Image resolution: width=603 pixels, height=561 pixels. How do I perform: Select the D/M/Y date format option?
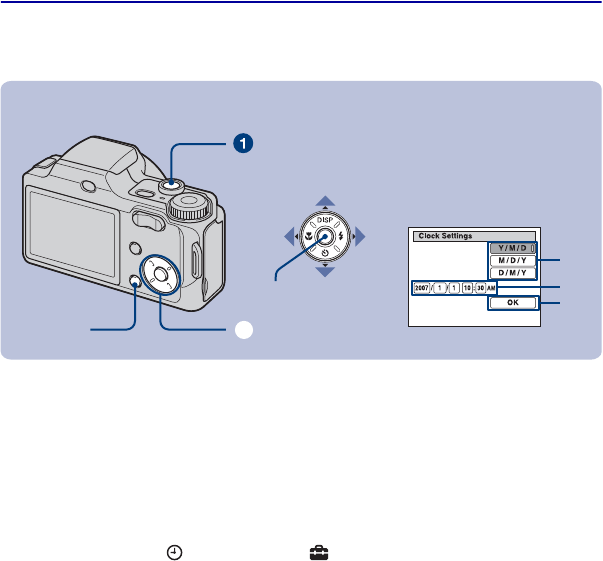(x=513, y=273)
